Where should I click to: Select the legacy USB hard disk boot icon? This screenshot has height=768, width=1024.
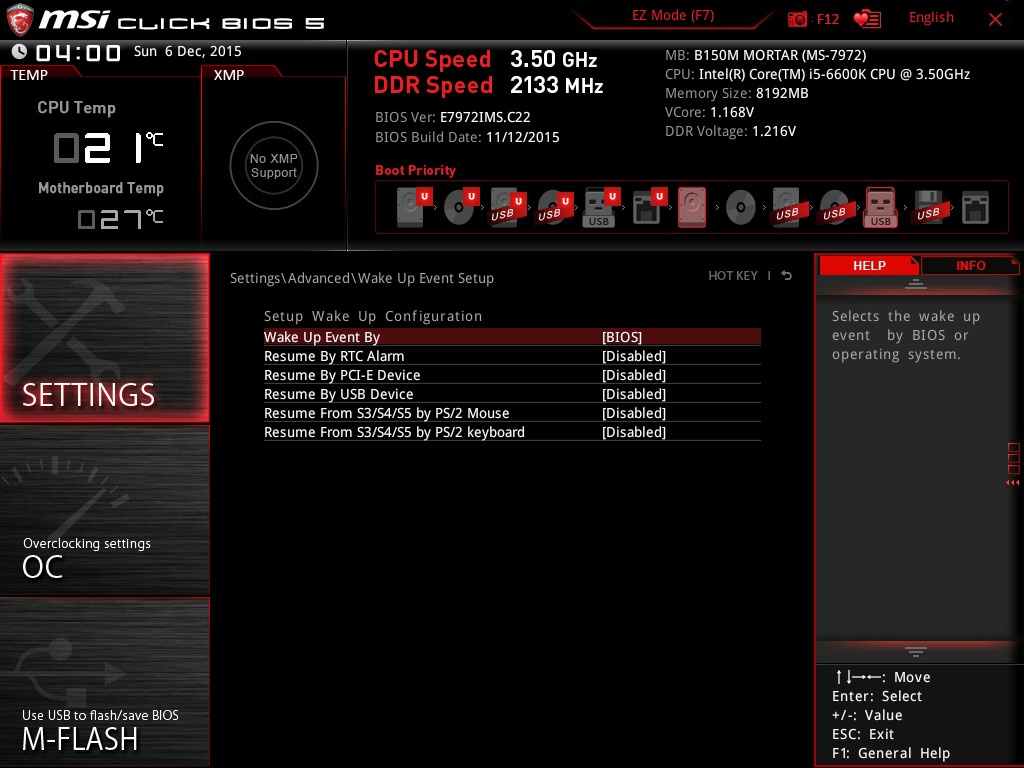787,208
